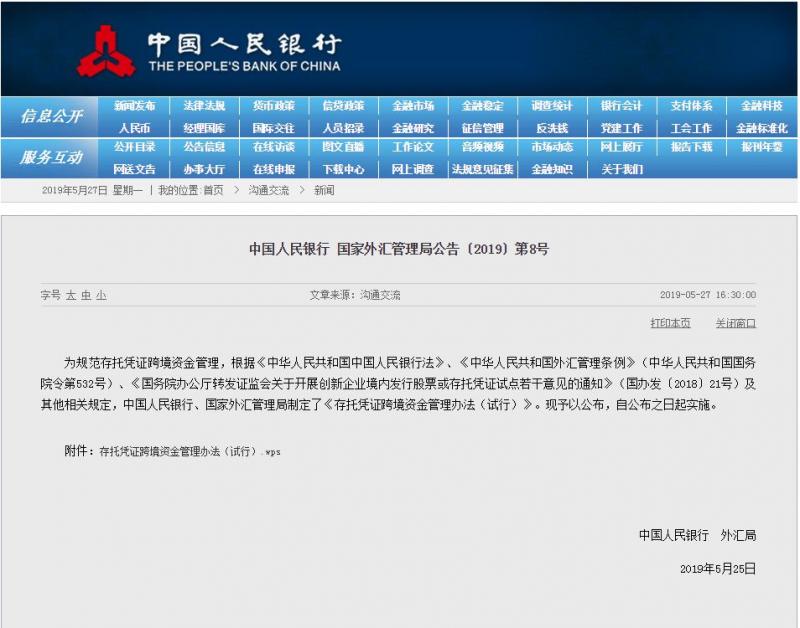Viewport: 800px width, 628px height.
Task: Go to 首页 in the breadcrumb
Action: (x=213, y=190)
